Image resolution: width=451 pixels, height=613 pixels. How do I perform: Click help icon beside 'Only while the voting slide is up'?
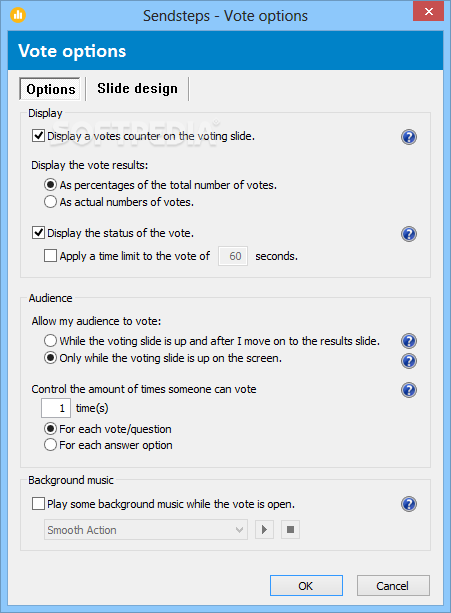409,361
